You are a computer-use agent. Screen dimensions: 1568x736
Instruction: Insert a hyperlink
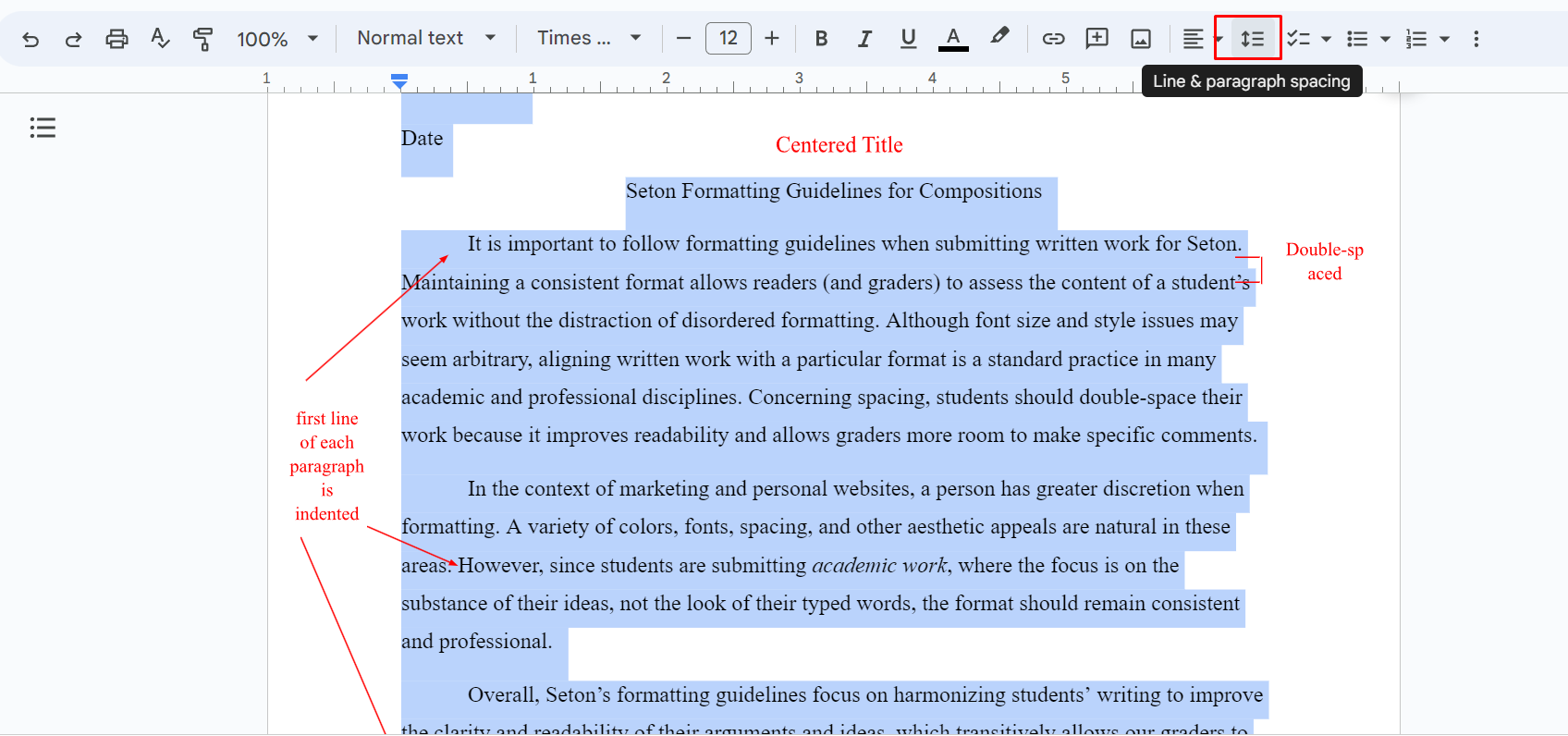pyautogui.click(x=1053, y=39)
